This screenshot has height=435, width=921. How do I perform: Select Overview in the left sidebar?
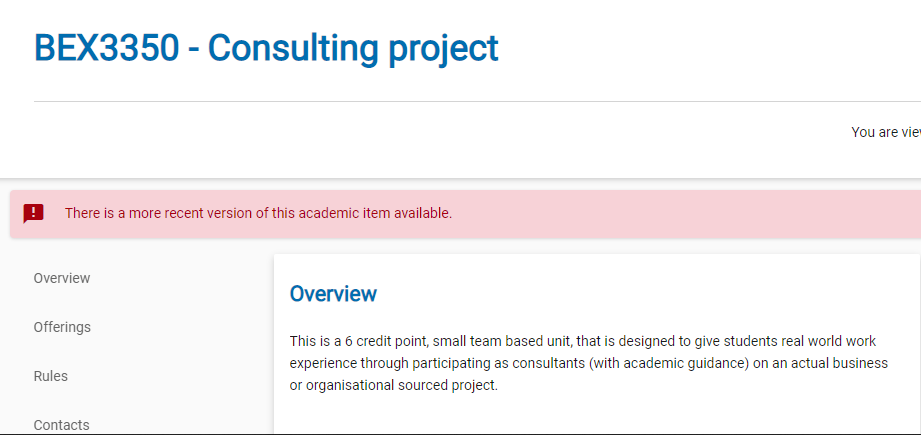pos(62,278)
